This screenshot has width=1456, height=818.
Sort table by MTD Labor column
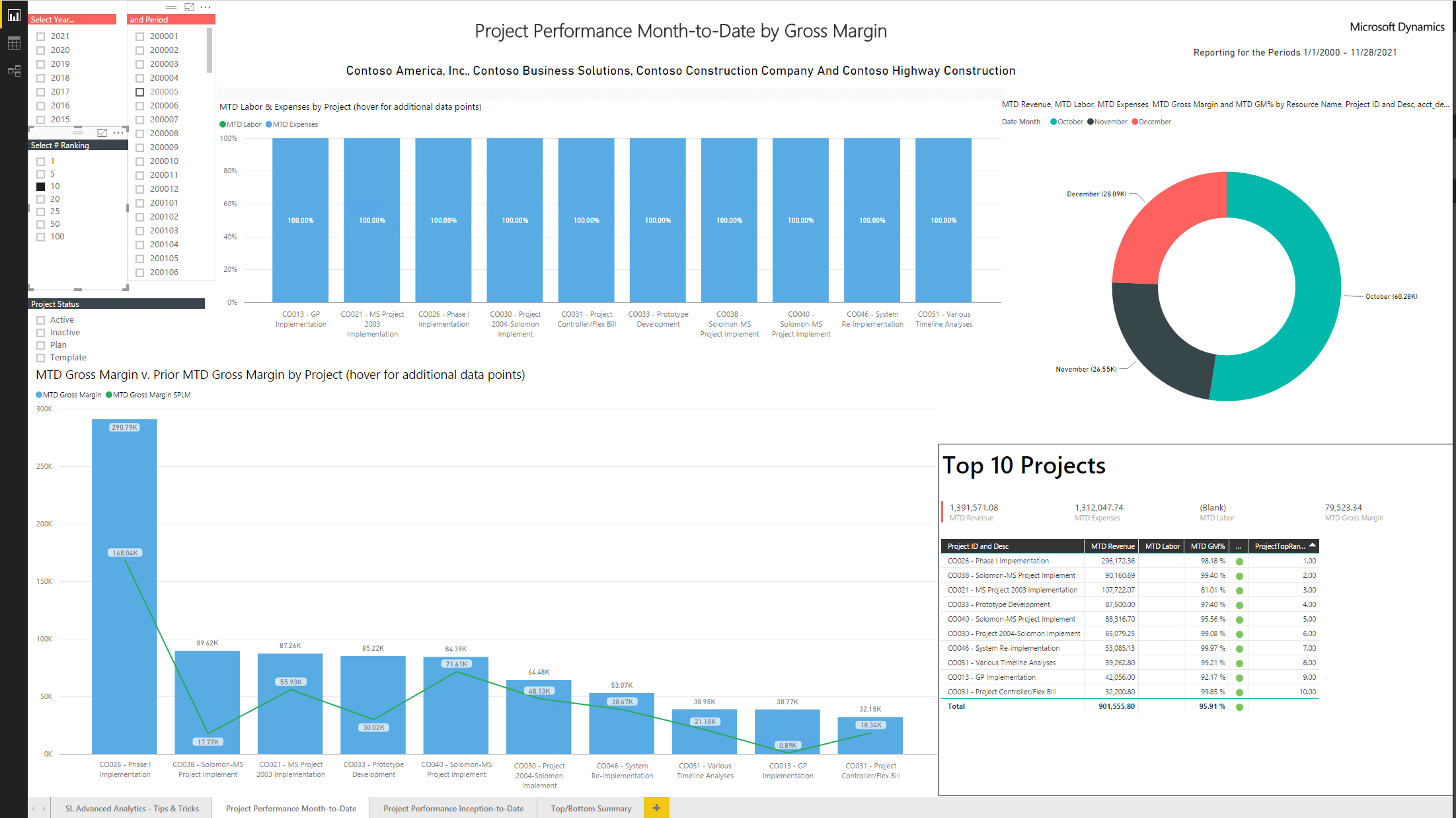coord(1162,546)
